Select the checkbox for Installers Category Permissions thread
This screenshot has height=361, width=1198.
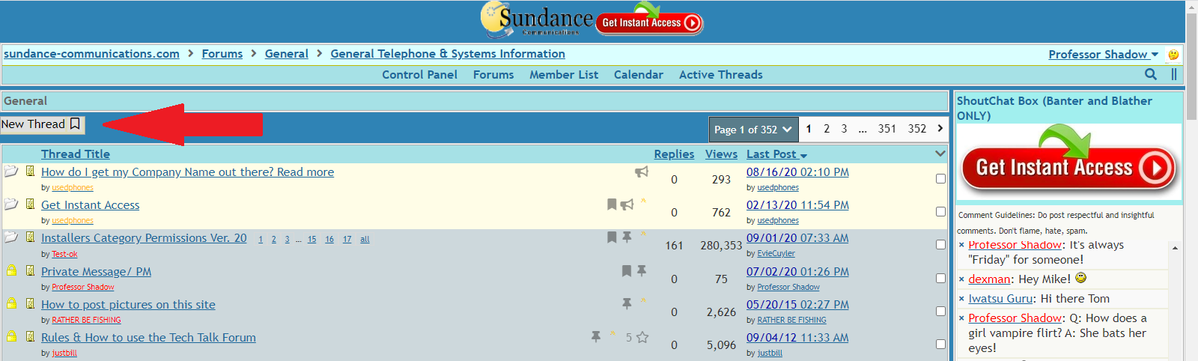coord(941,245)
